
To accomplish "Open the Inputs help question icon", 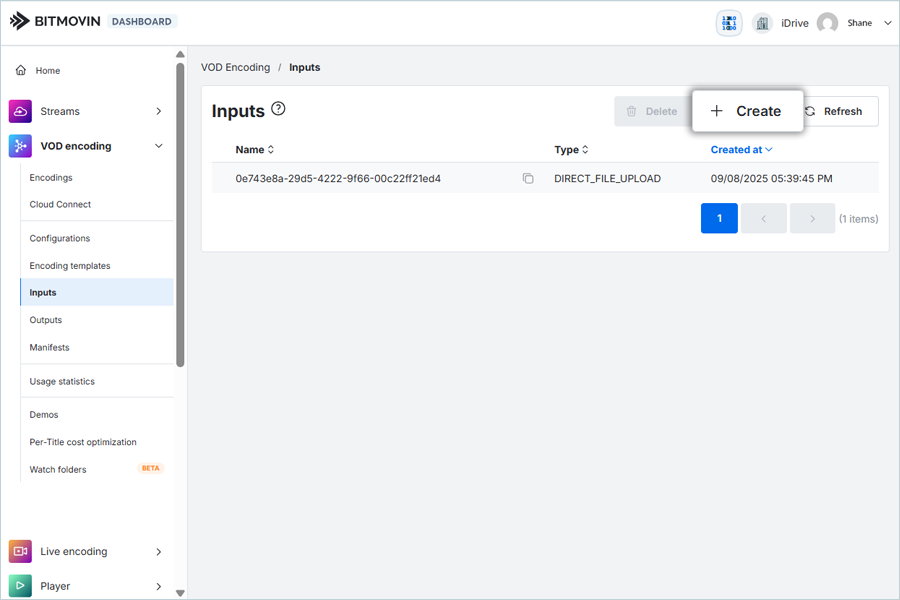I will point(279,109).
